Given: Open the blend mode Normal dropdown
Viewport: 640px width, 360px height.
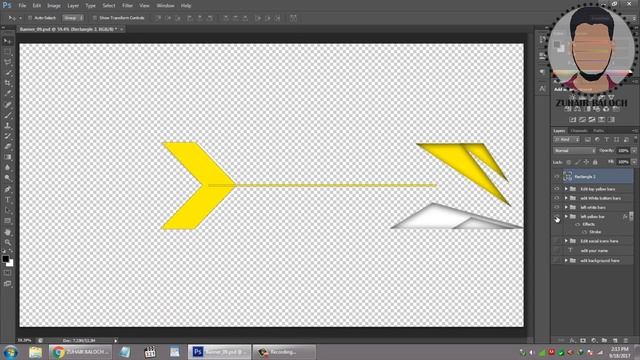Looking at the screenshot, I should coord(574,151).
